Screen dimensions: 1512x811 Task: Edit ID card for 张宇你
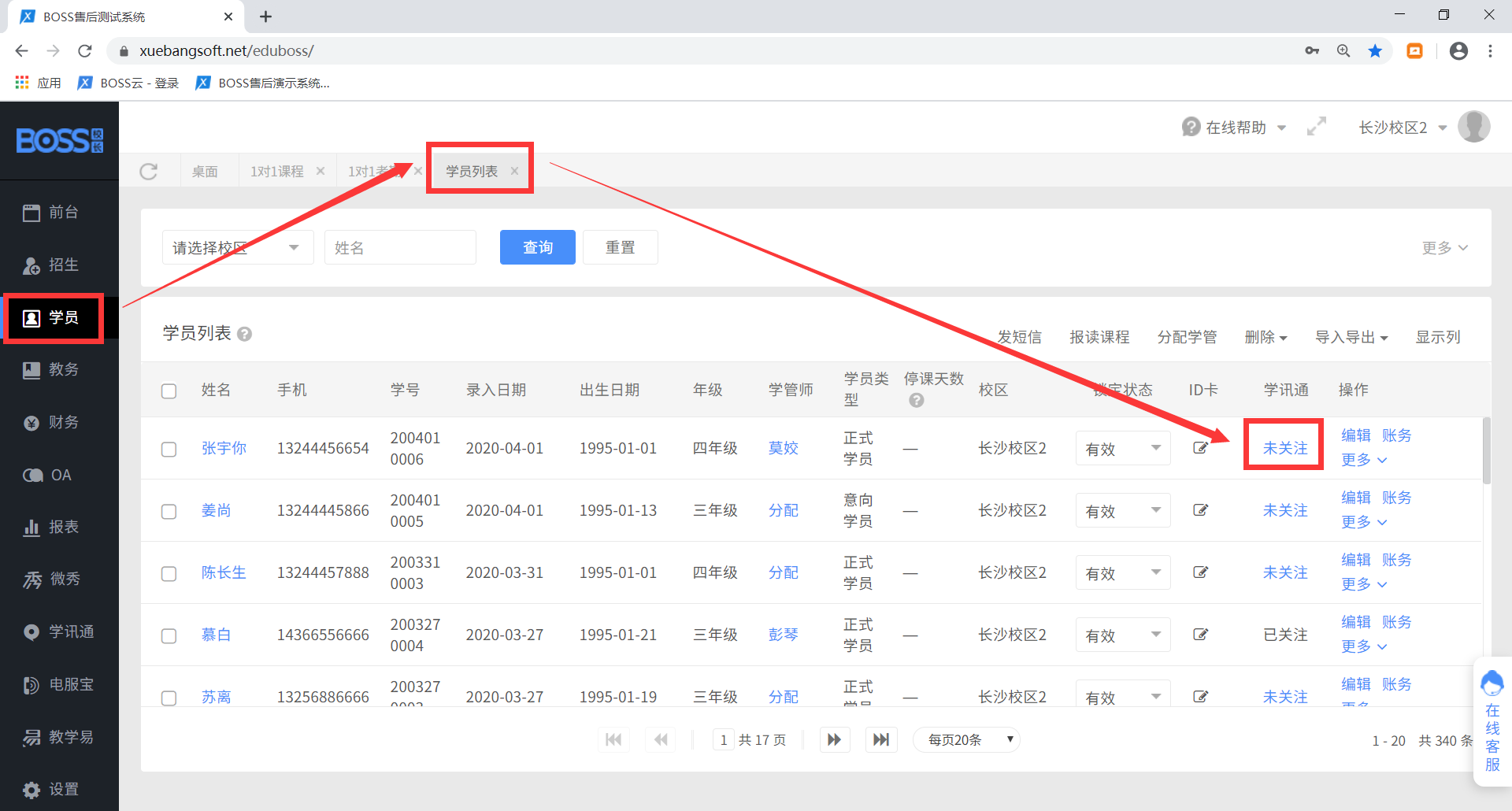tap(1201, 448)
